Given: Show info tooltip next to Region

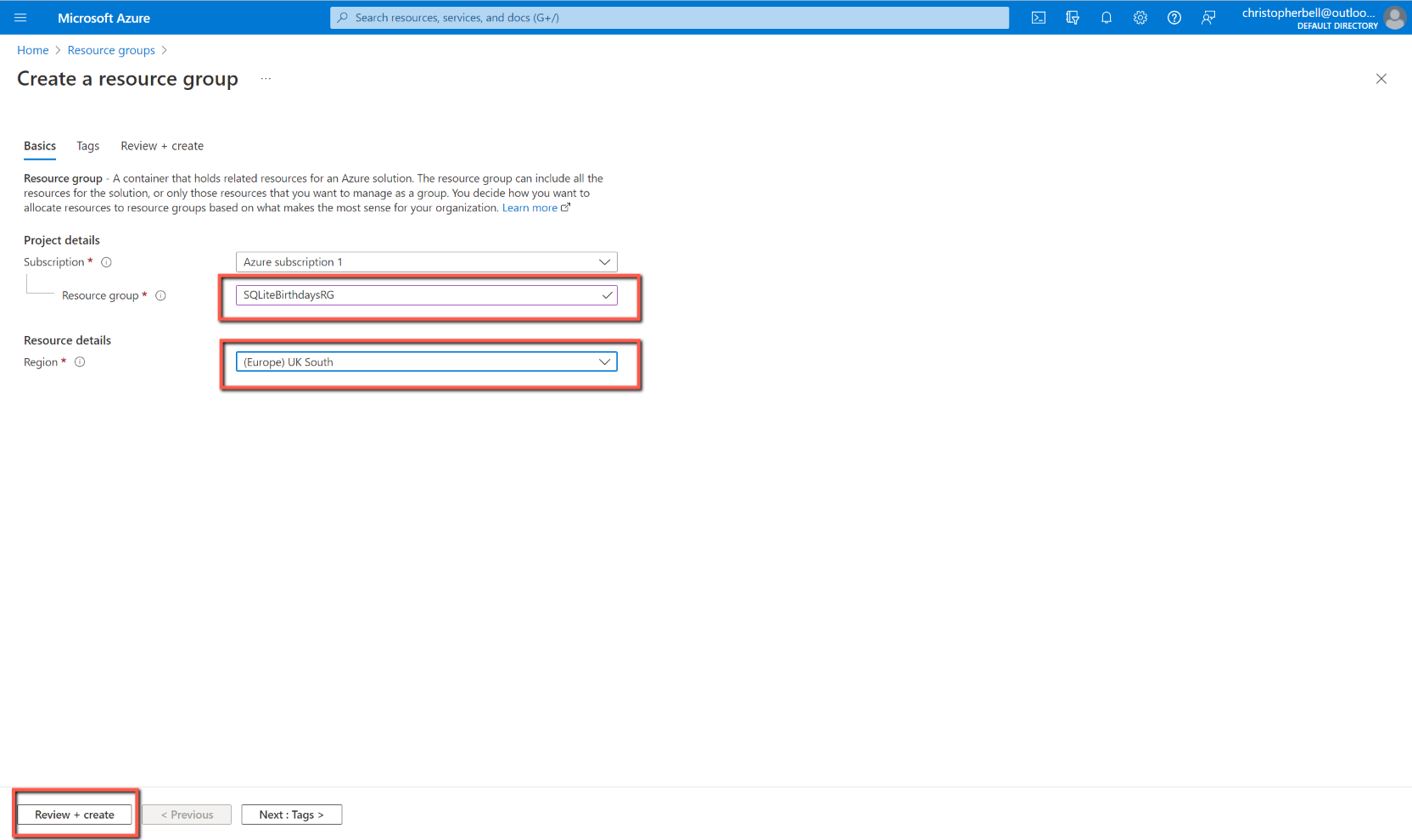Looking at the screenshot, I should (x=80, y=362).
